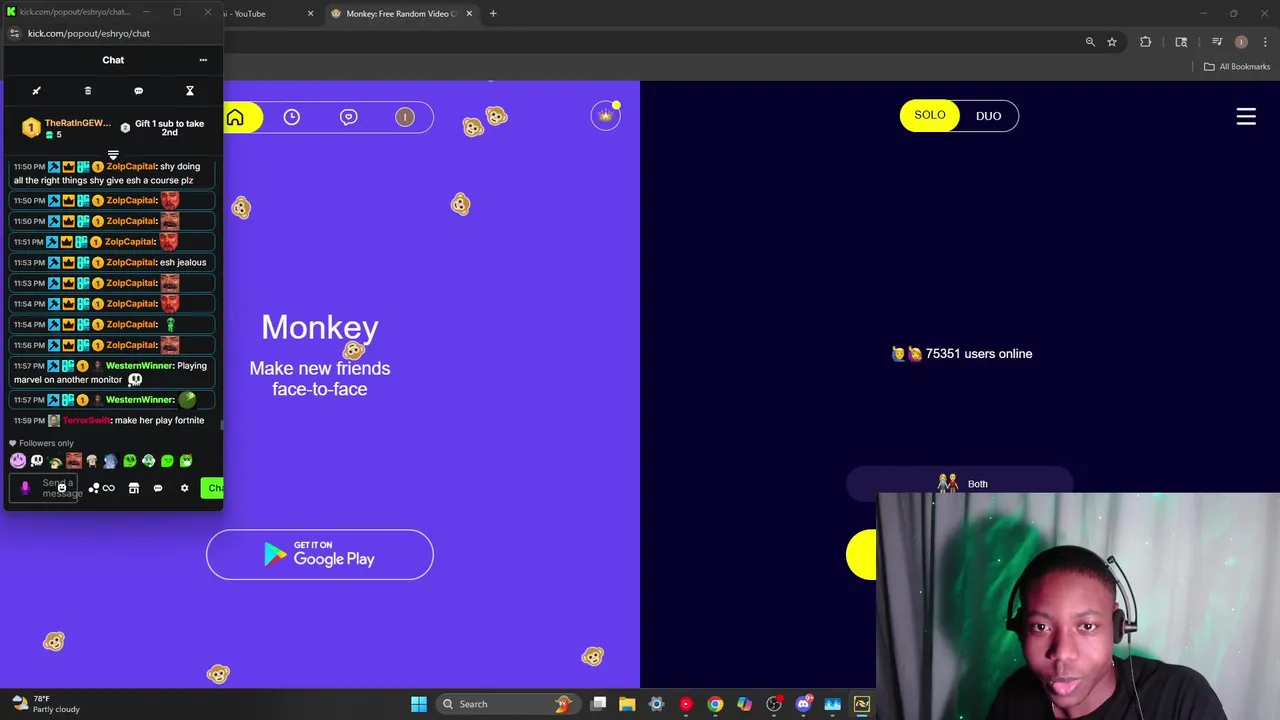Click the Chrome profile avatar

pyautogui.click(x=1241, y=42)
